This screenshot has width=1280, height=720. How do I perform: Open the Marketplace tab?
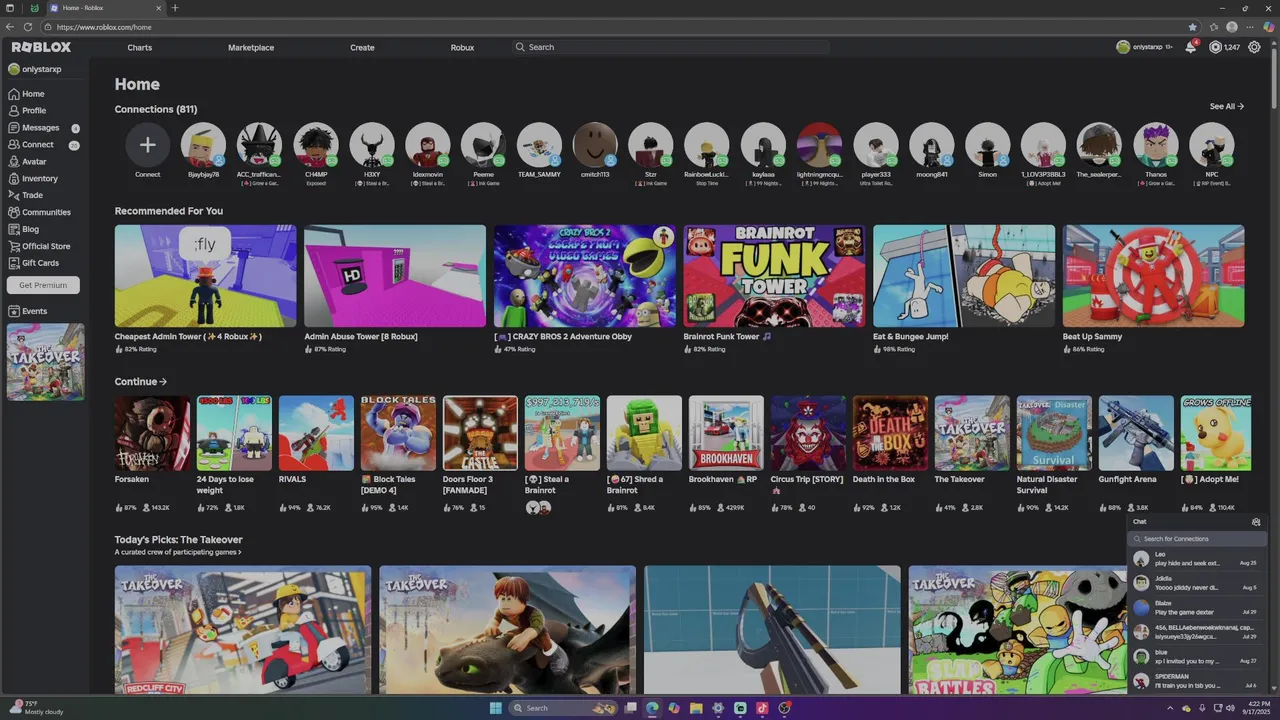(251, 47)
